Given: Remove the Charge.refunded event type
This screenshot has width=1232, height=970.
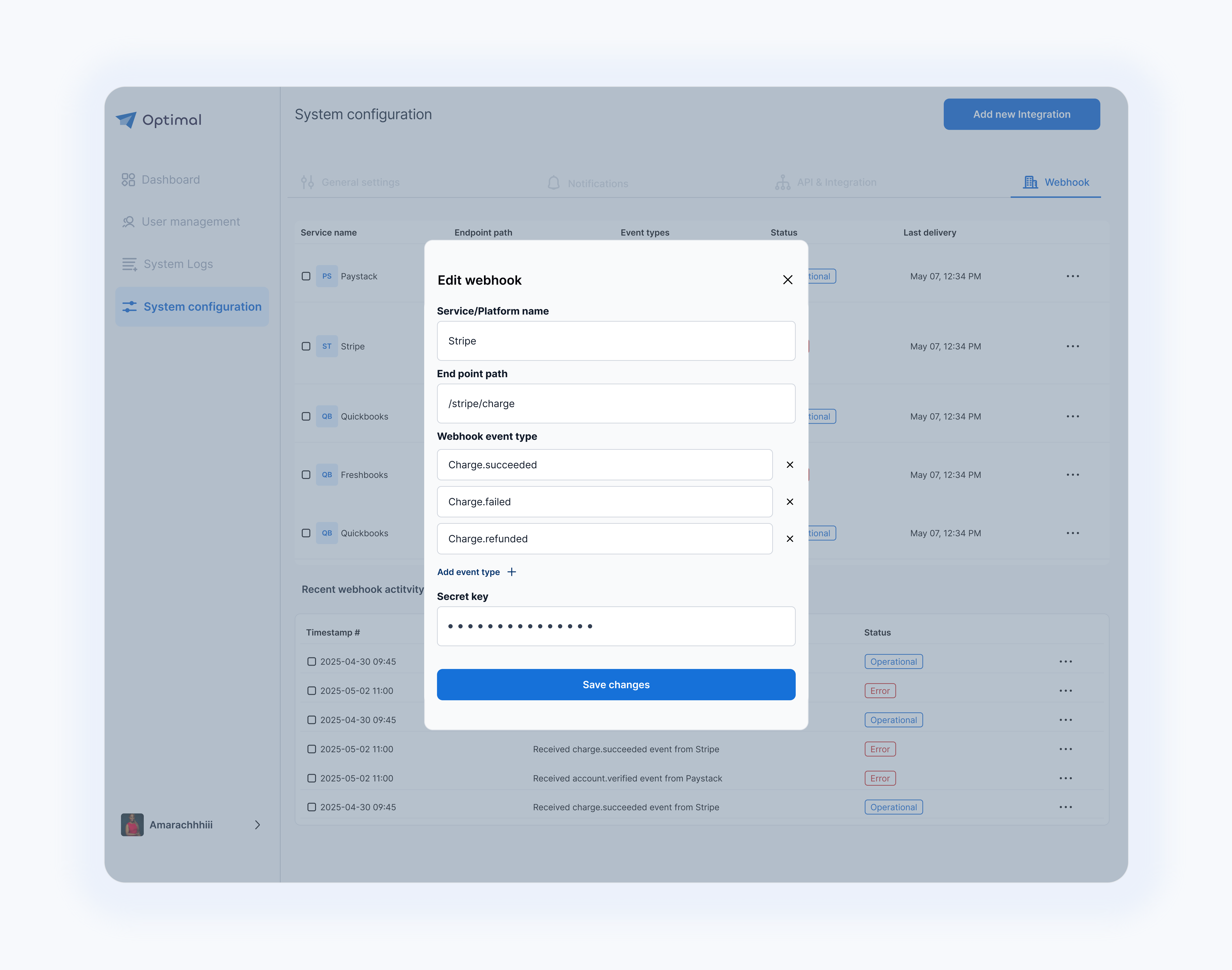Looking at the screenshot, I should click(x=790, y=538).
